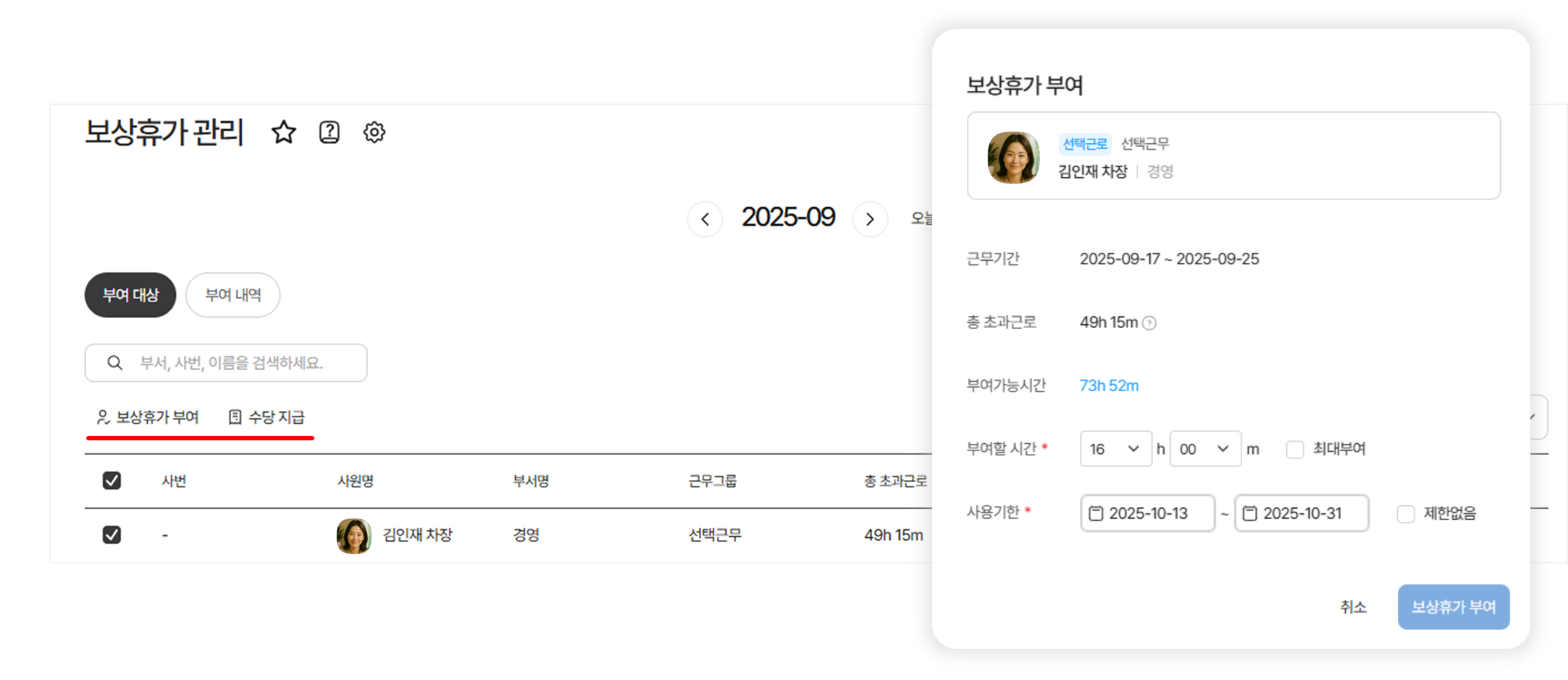Click the start date calendar icon

coord(1096,513)
